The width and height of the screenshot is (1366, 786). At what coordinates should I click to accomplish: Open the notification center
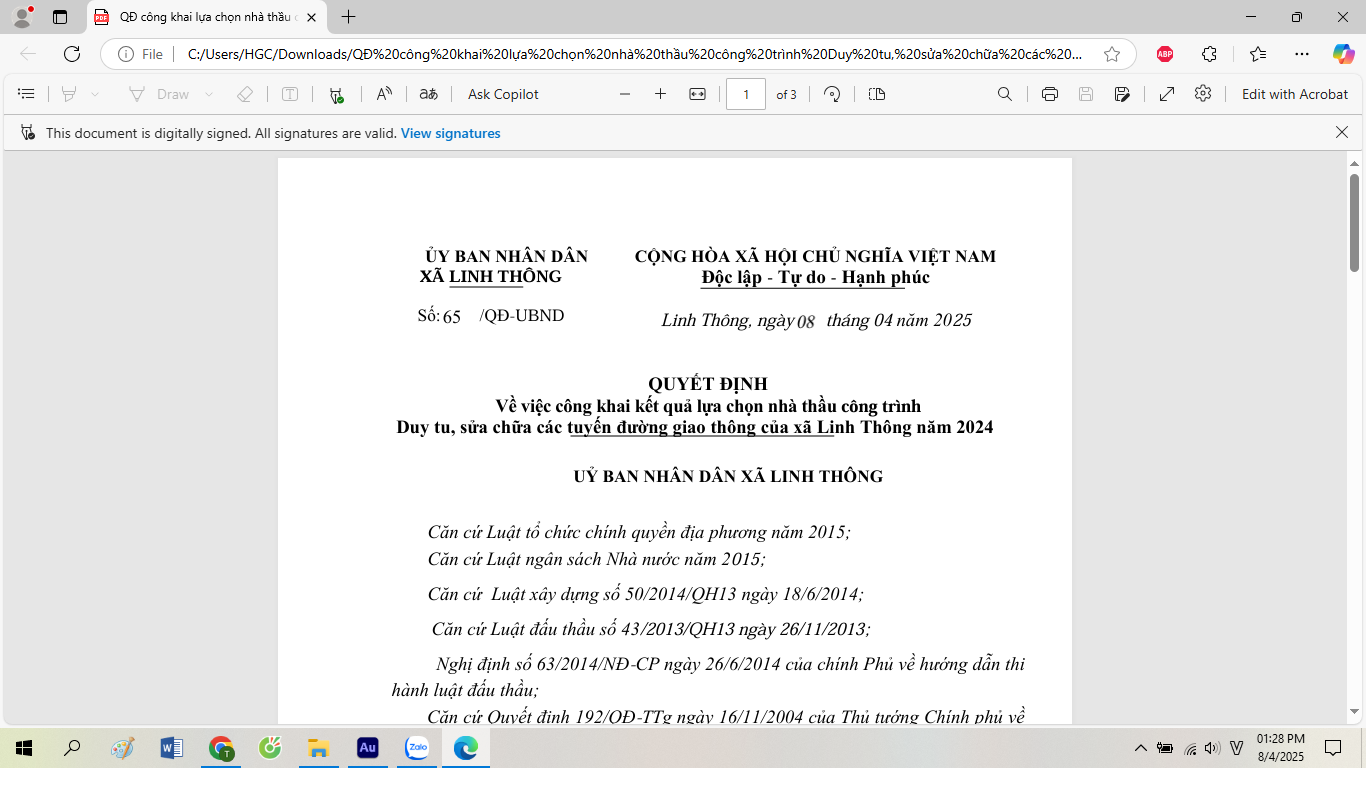tap(1333, 748)
